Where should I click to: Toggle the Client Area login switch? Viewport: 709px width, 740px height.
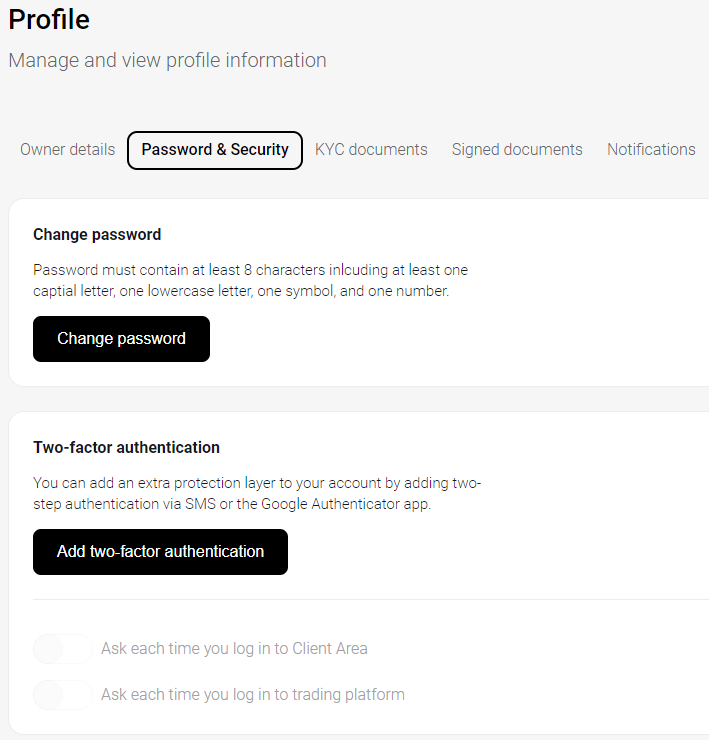[x=63, y=649]
